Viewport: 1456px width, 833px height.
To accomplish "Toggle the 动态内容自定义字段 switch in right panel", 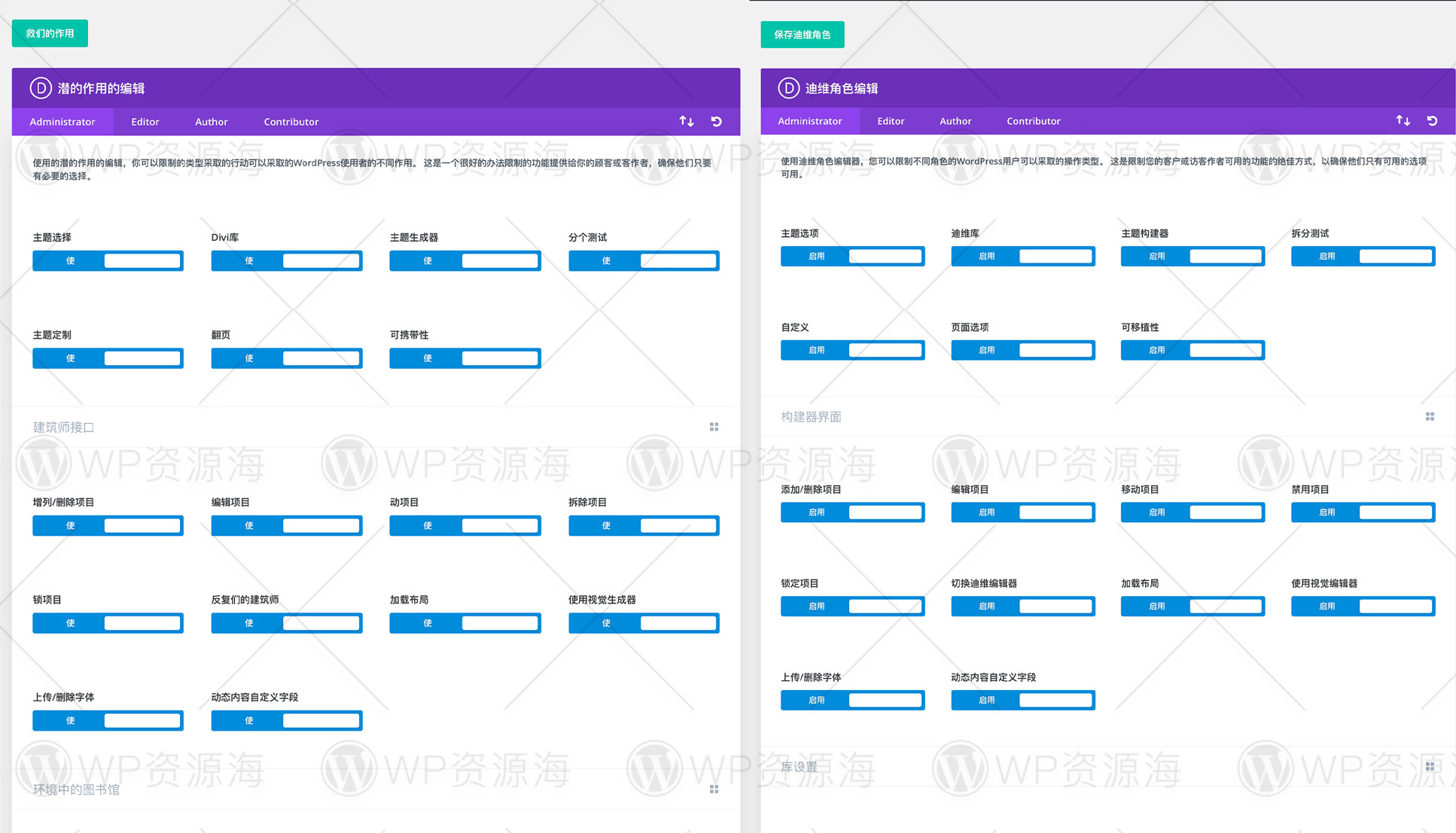I will click(1022, 700).
